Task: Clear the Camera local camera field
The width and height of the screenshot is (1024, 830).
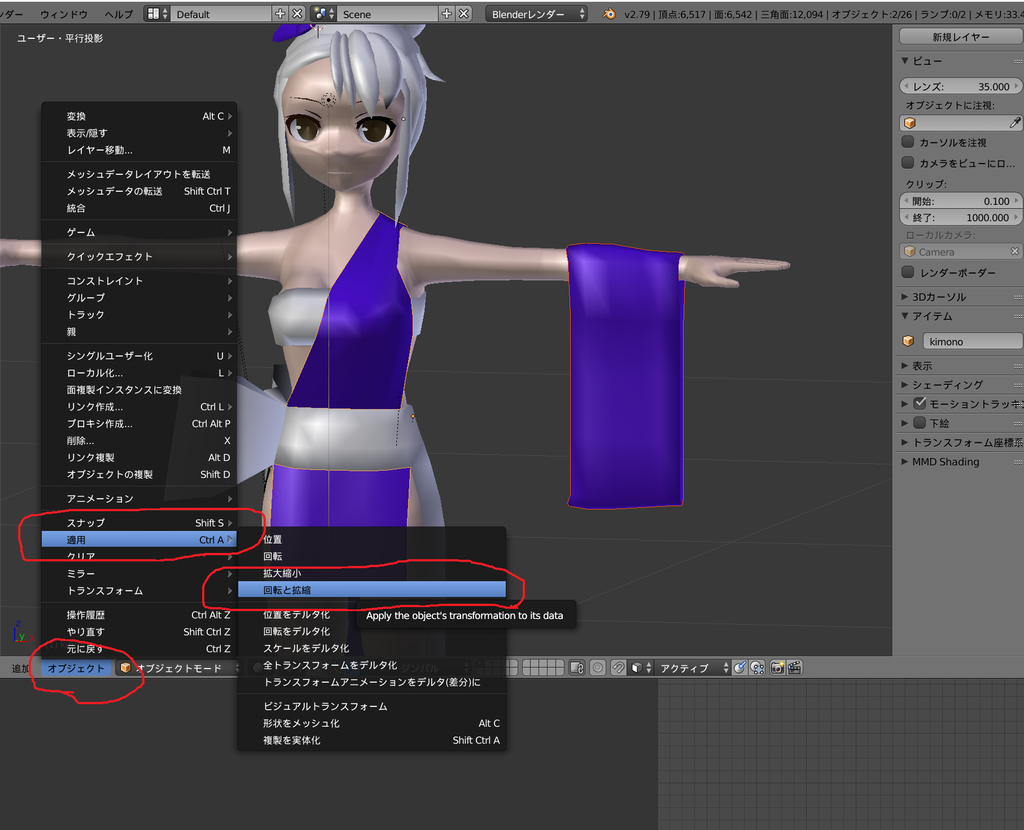Action: (1015, 251)
